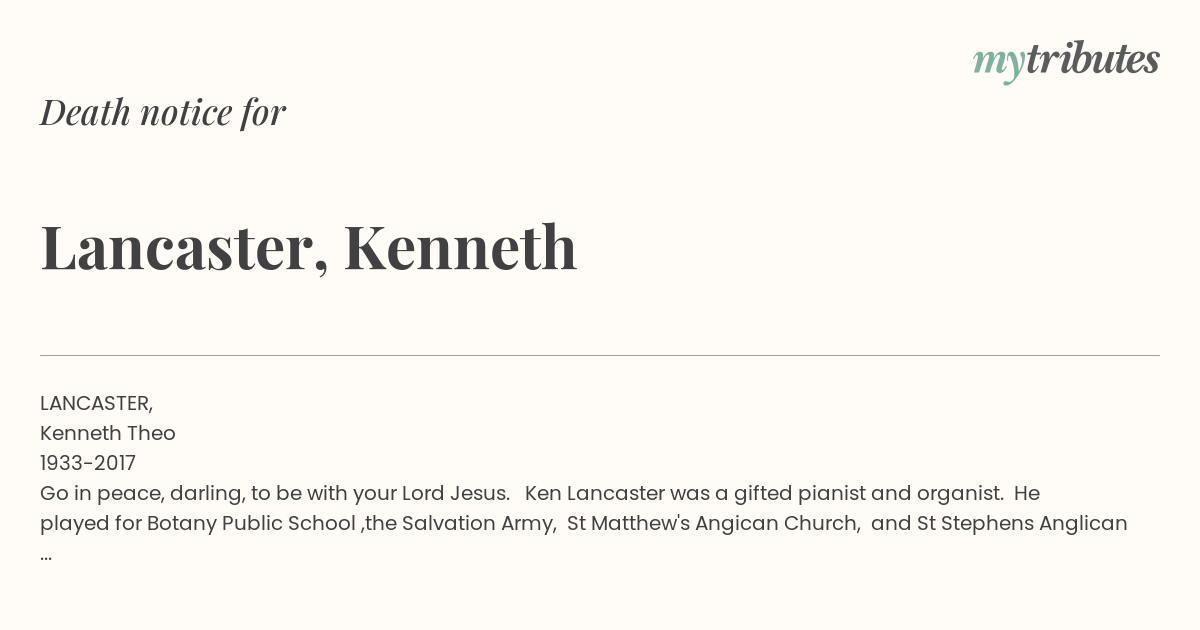Viewport: 1200px width, 630px height.
Task: Click the word "organist" in the notice
Action: tap(962, 493)
